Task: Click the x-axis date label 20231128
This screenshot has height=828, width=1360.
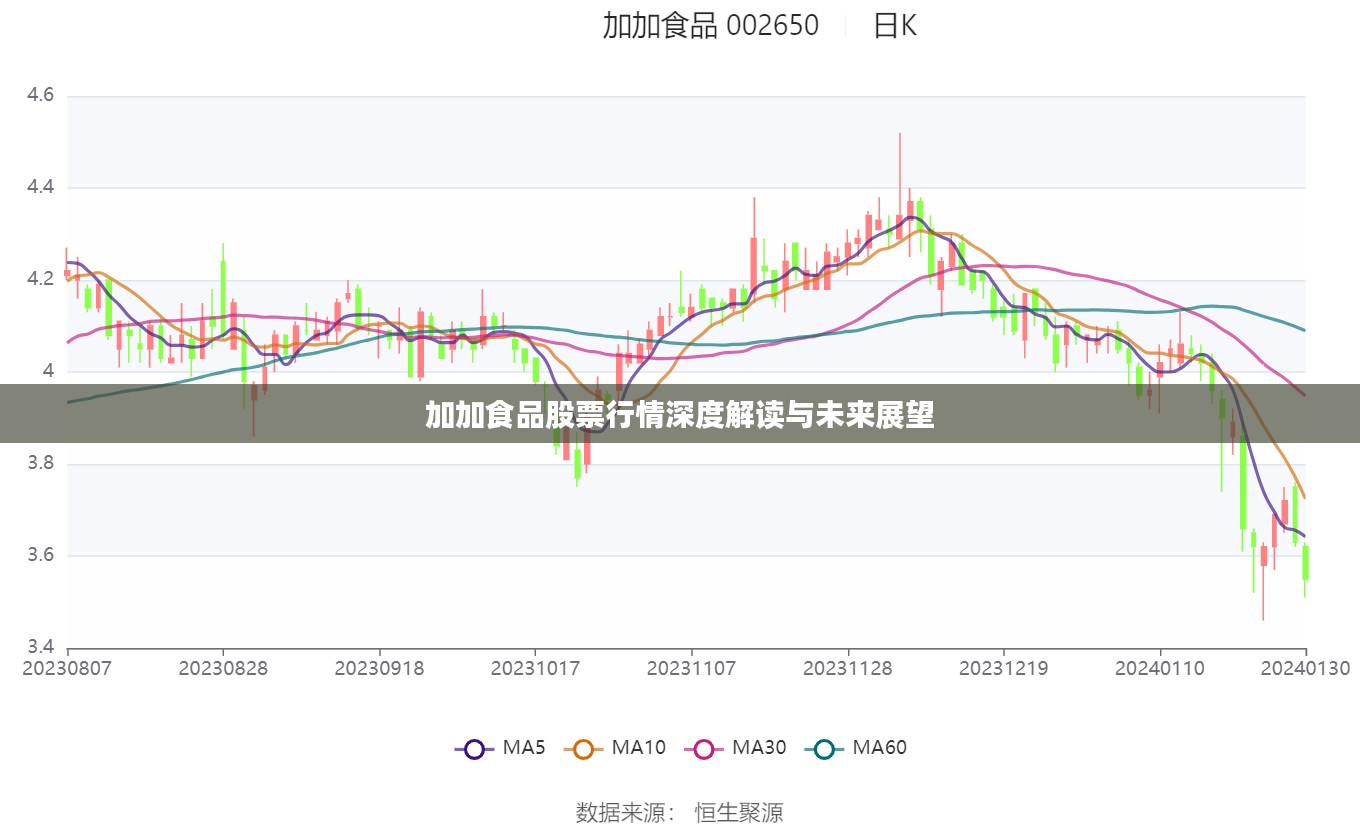Action: [x=847, y=668]
